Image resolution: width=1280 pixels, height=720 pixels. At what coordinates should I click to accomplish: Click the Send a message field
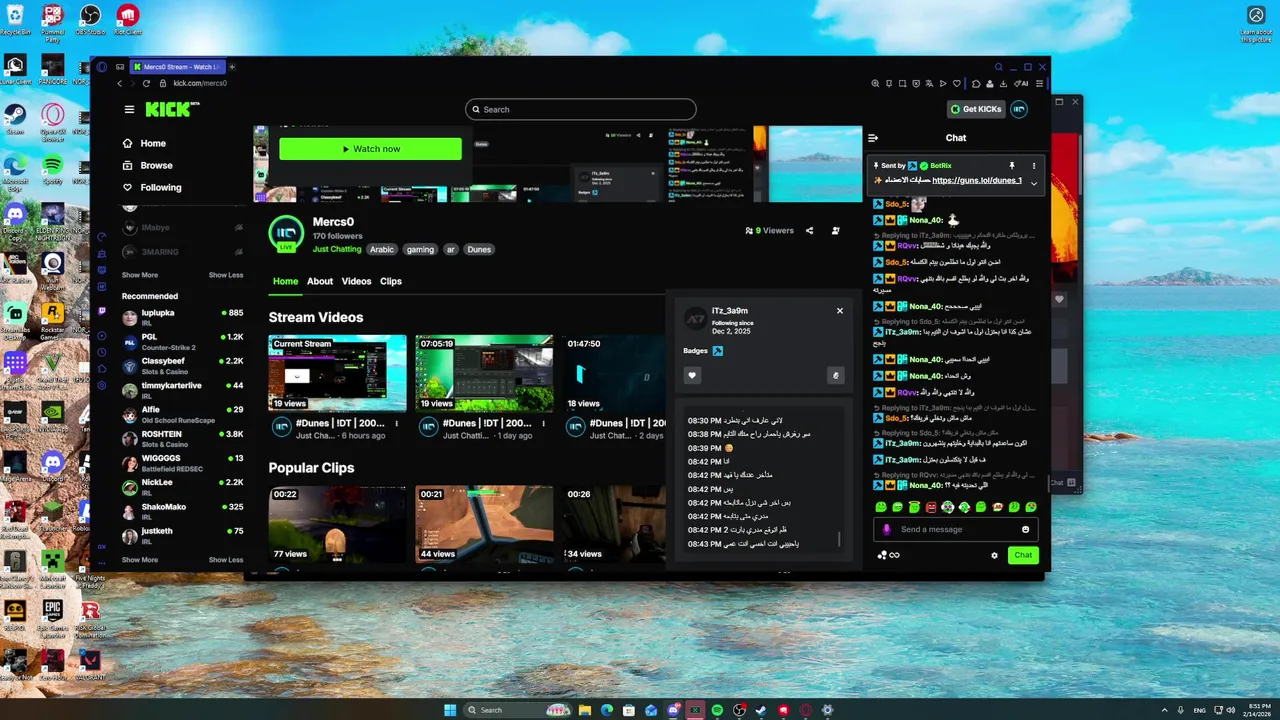pos(955,529)
